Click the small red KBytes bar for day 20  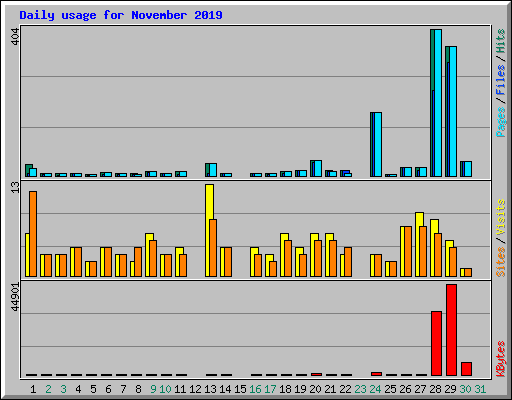(316, 374)
